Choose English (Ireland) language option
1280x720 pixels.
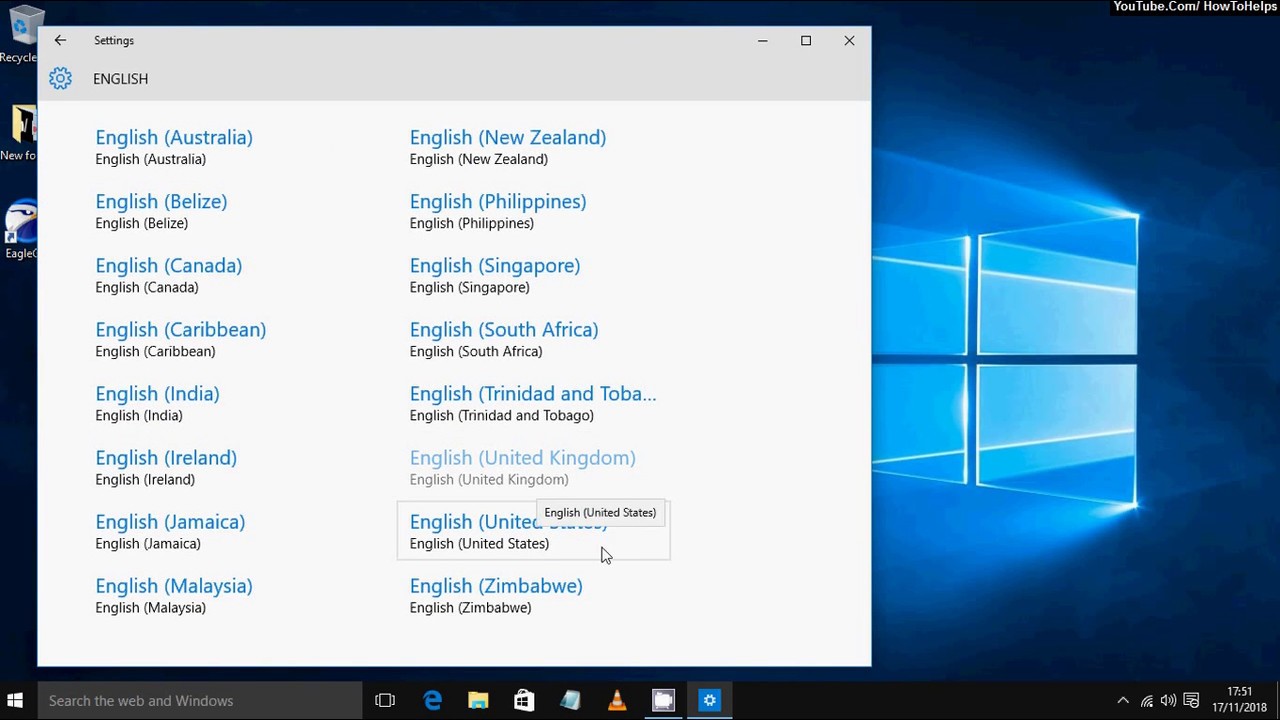tap(166, 467)
